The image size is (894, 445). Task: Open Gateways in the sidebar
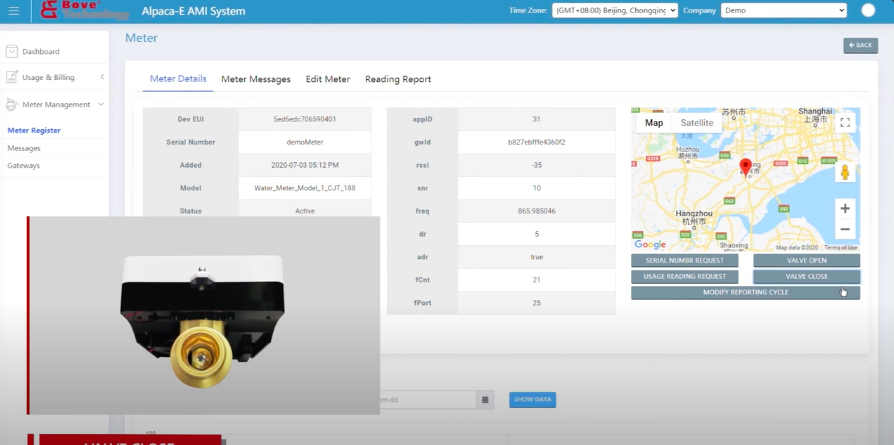click(23, 165)
